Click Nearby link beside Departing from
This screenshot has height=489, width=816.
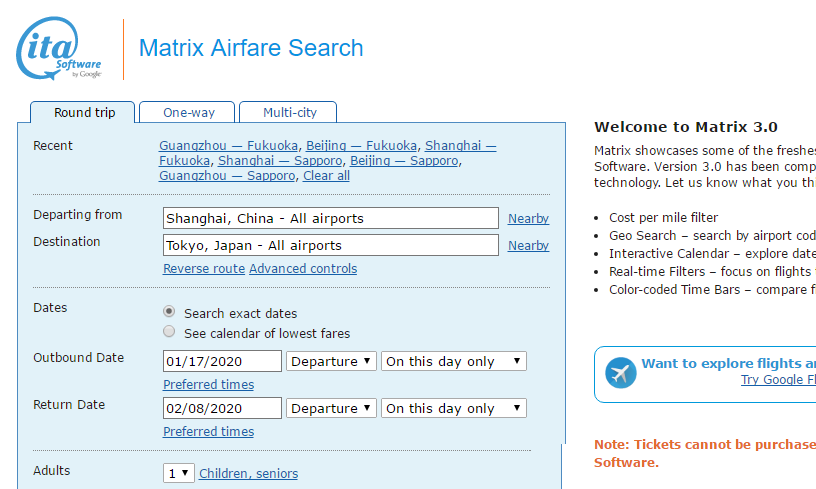click(x=528, y=219)
